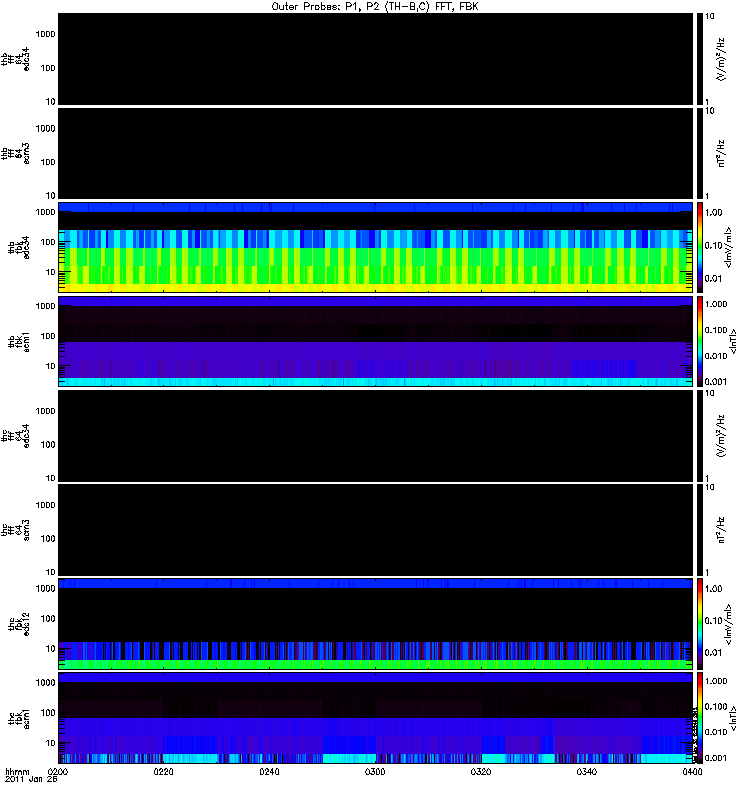The width and height of the screenshot is (750, 800).
Task: Select the thc fff 64 scm3 panel
Action: point(376,530)
